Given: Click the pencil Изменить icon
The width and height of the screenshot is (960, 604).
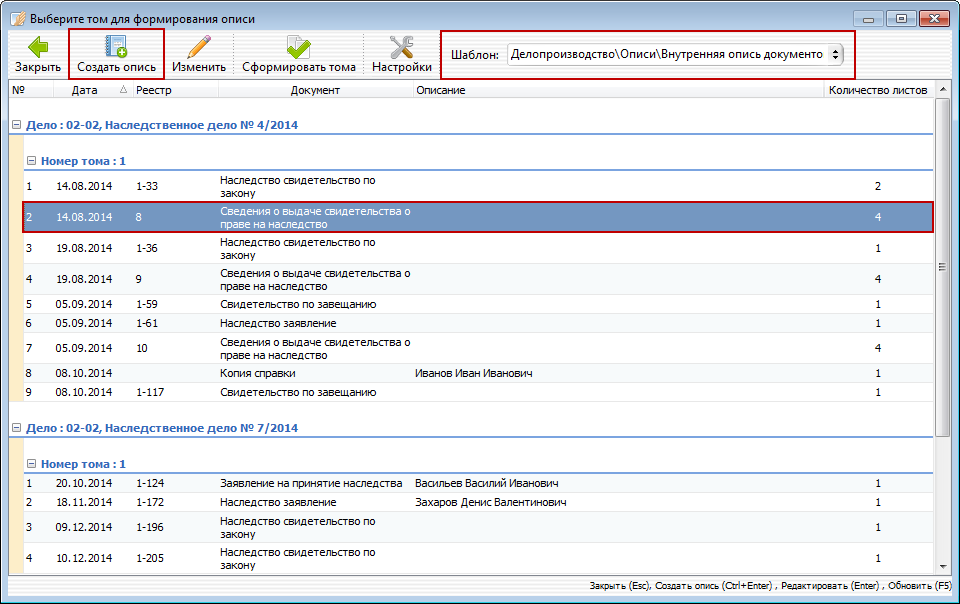Looking at the screenshot, I should [x=198, y=47].
